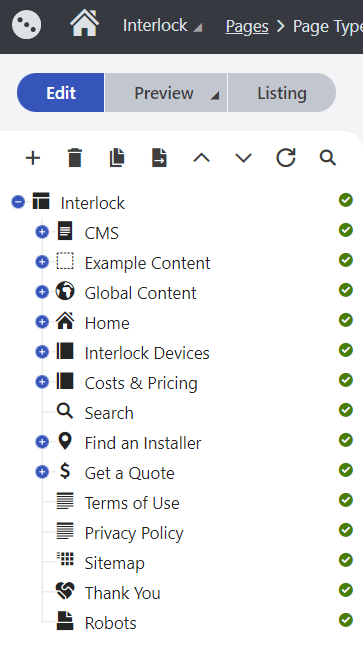Select the Find an Installer page
Image resolution: width=363 pixels, height=648 pixels.
[143, 443]
